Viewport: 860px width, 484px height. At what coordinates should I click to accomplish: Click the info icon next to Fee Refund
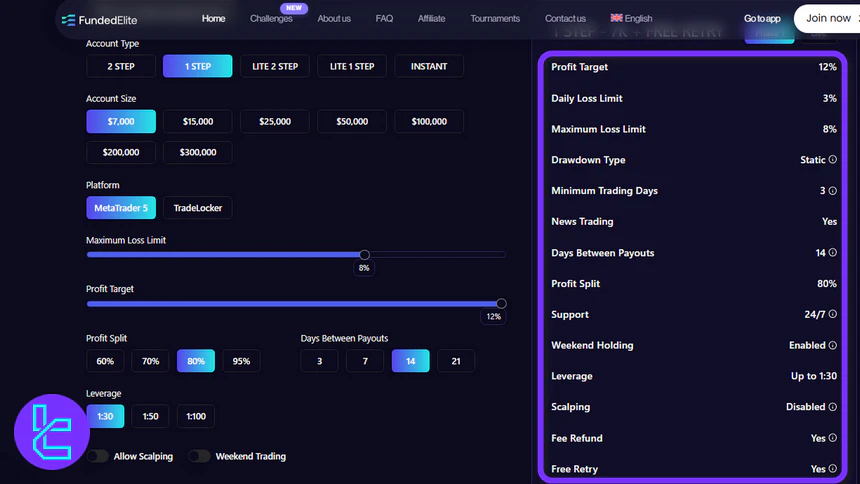[x=833, y=438]
